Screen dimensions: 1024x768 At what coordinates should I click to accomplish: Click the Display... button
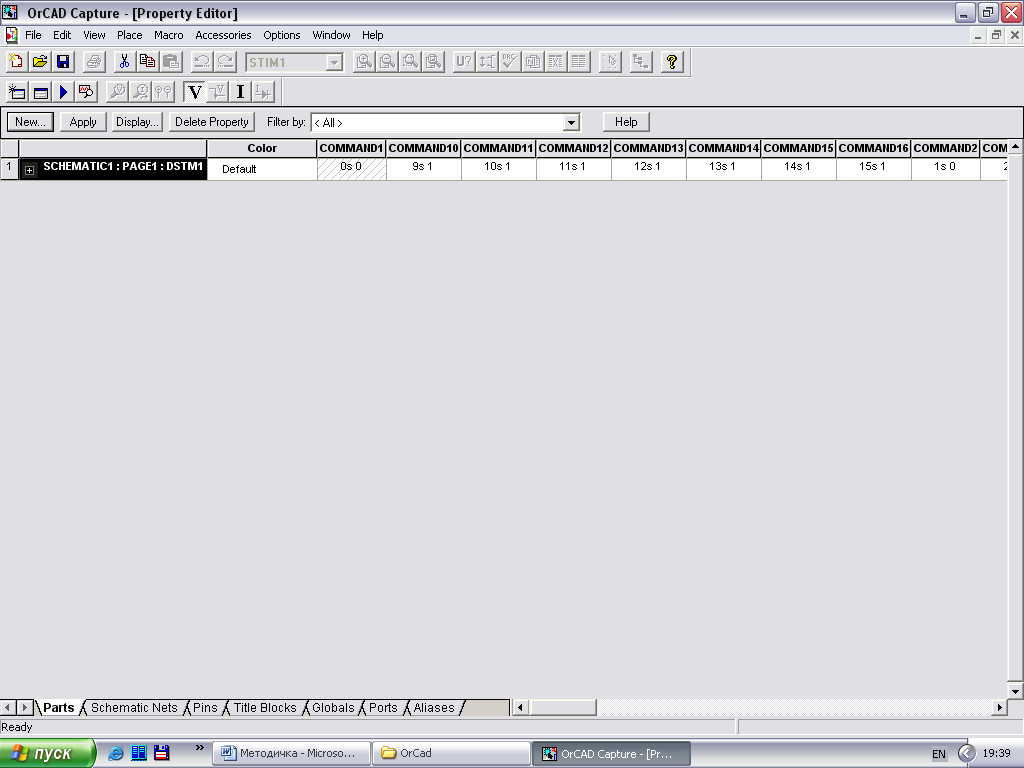point(137,122)
